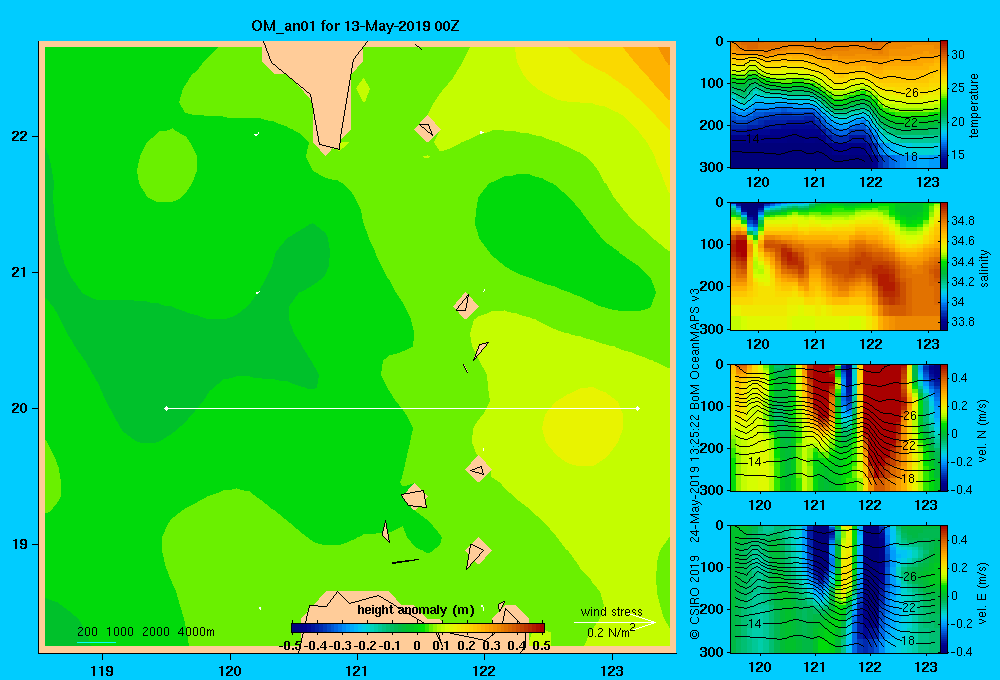Click the 200 depth label on the vel. E panel
This screenshot has width=1000, height=680.
click(x=714, y=609)
